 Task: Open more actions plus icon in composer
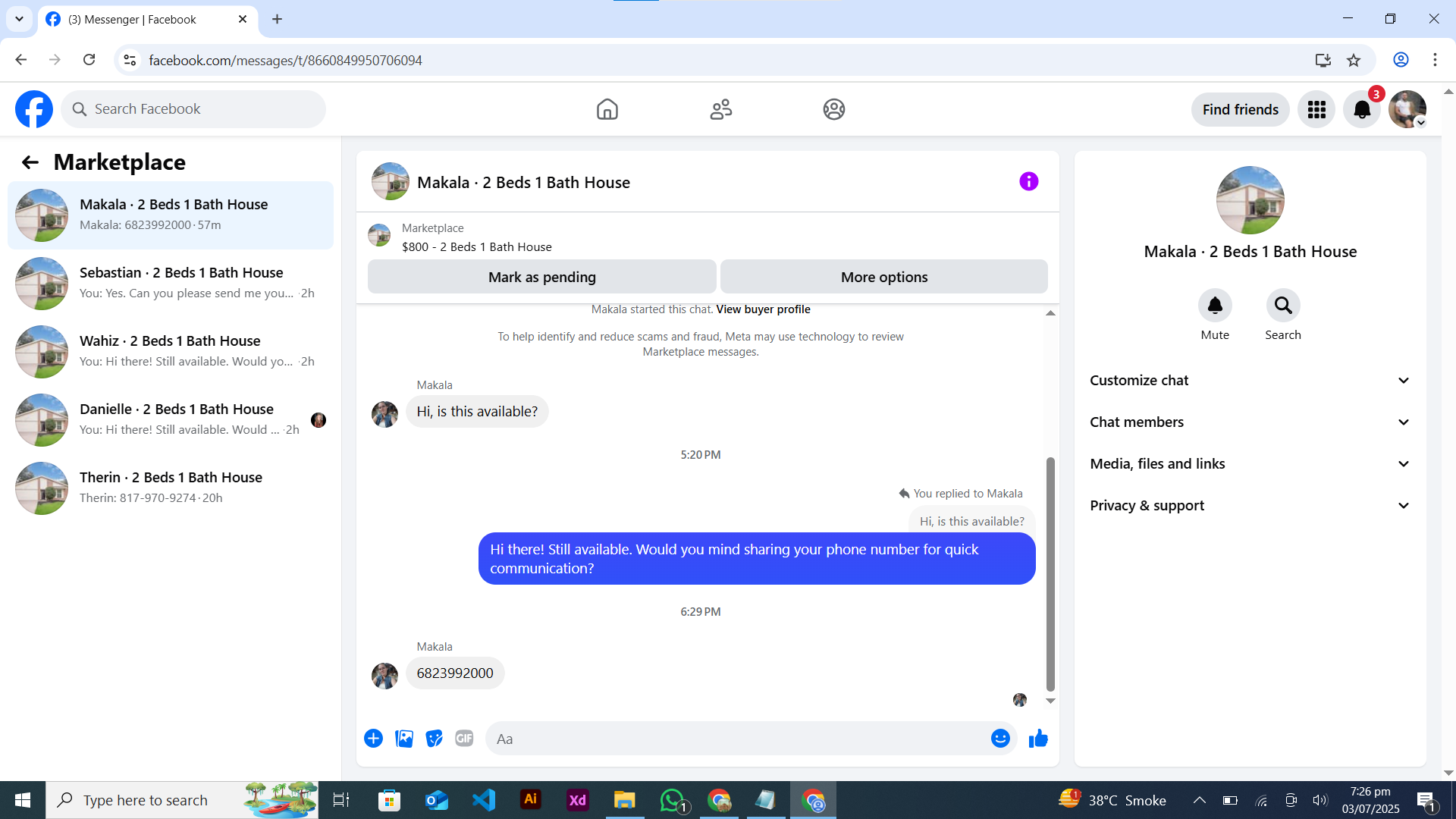coord(373,739)
